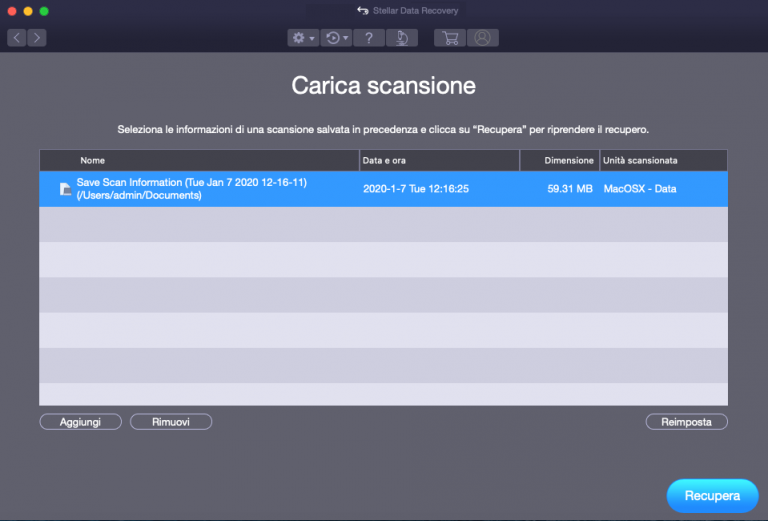Click the user account profile icon
The image size is (768, 521).
coord(483,38)
